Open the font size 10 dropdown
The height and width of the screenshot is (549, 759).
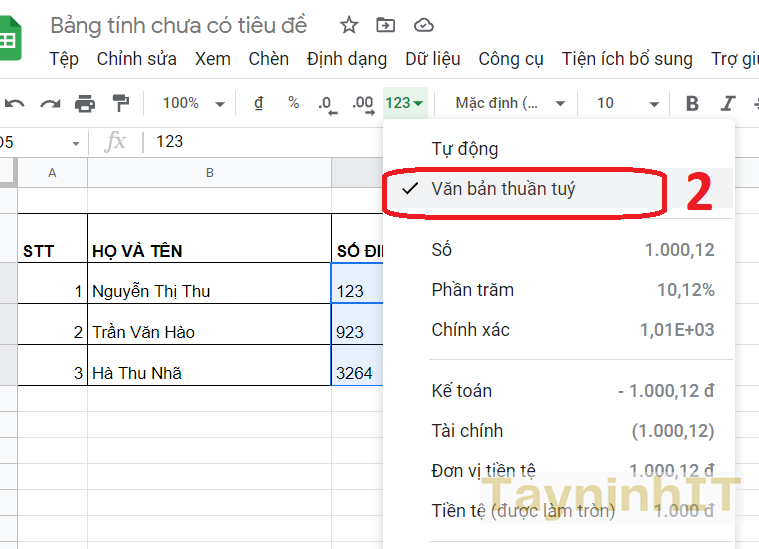(x=628, y=103)
